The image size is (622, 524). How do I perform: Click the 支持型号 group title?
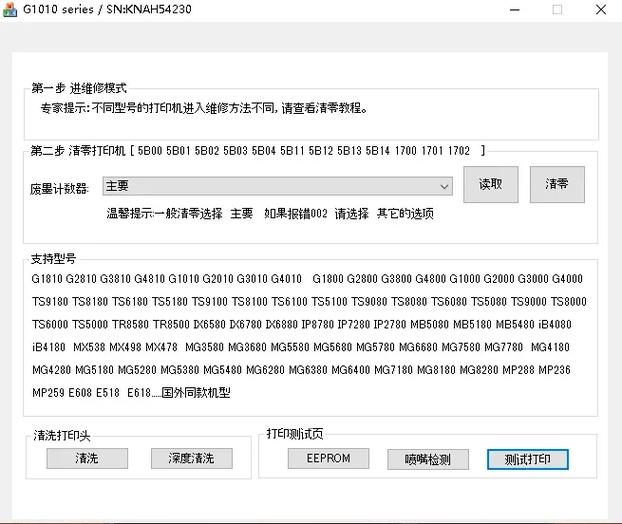(x=53, y=259)
